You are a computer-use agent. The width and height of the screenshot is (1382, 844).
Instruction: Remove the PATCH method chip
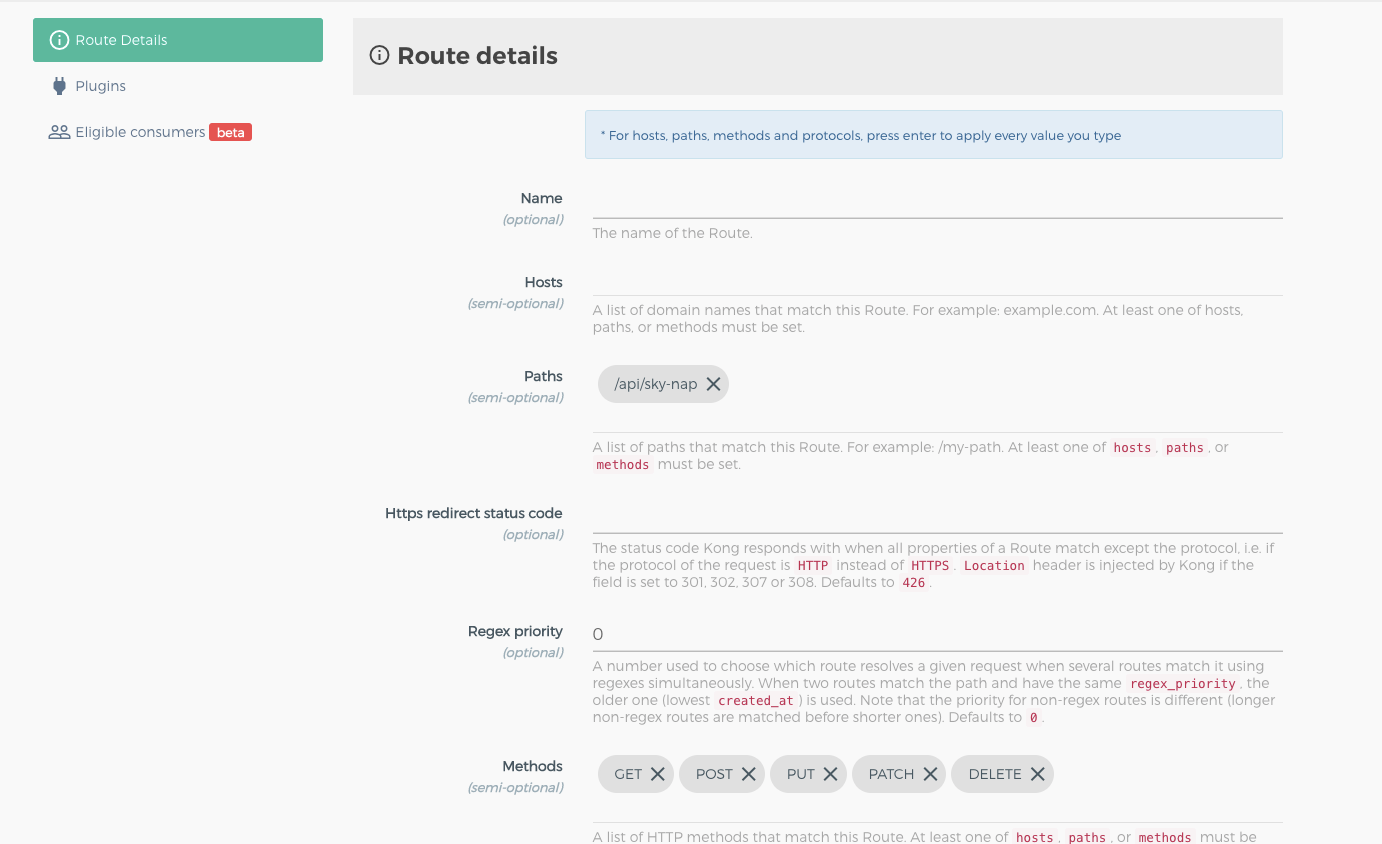(930, 774)
